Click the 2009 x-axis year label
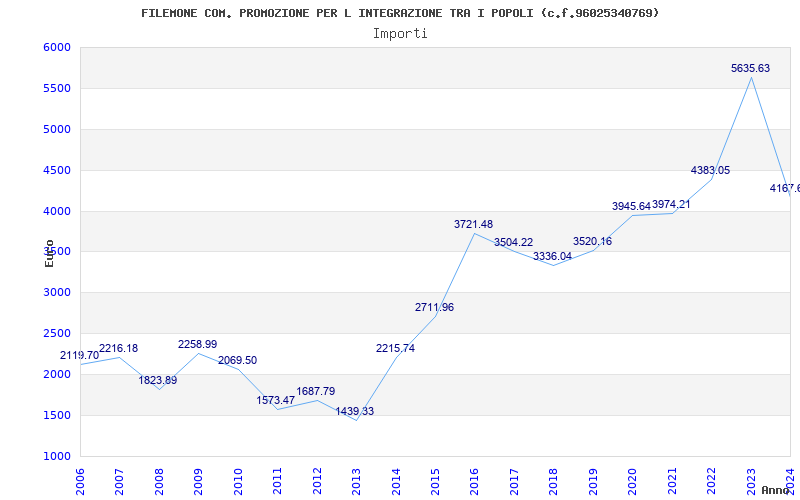 [198, 481]
